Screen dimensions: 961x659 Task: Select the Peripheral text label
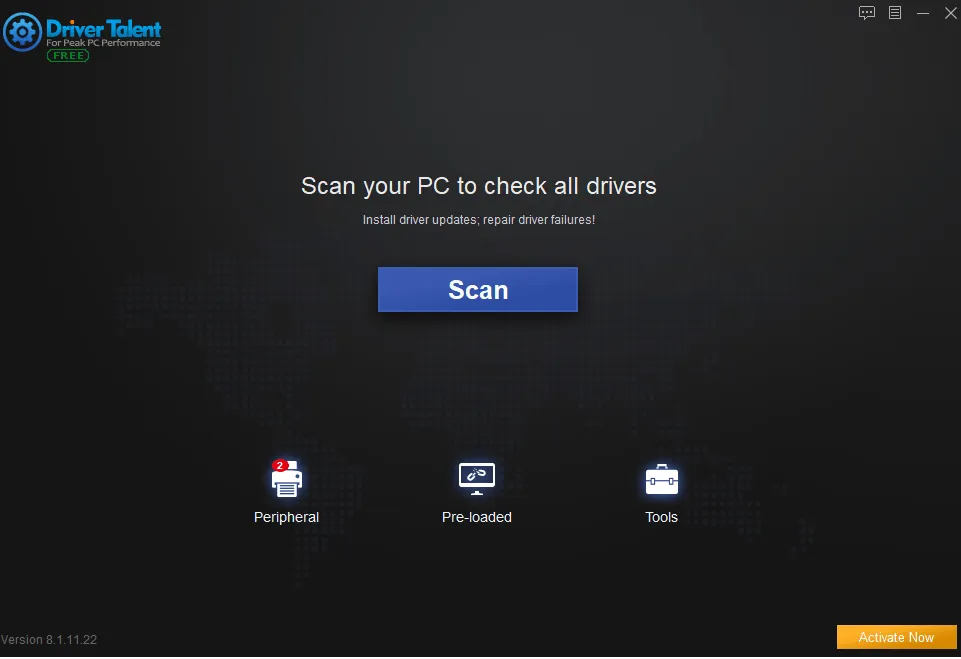[x=286, y=517]
